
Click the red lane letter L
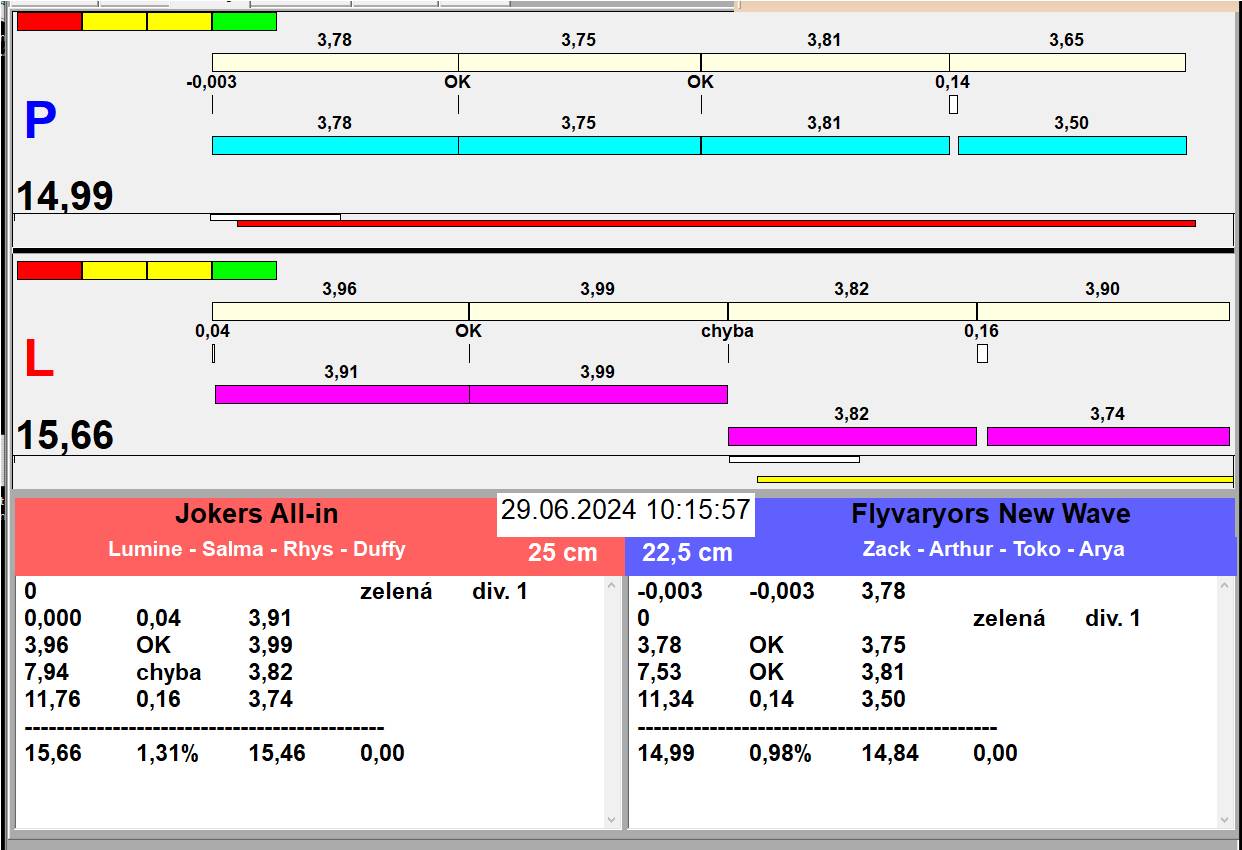(38, 360)
